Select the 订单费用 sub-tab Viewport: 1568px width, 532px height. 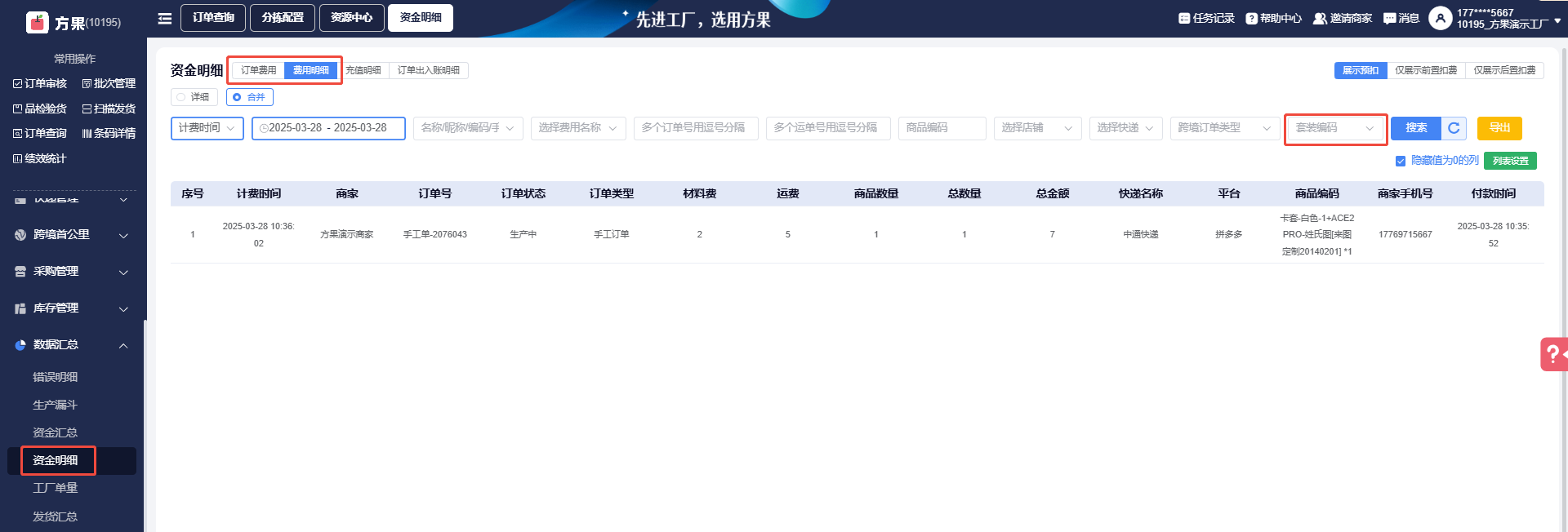coord(258,70)
